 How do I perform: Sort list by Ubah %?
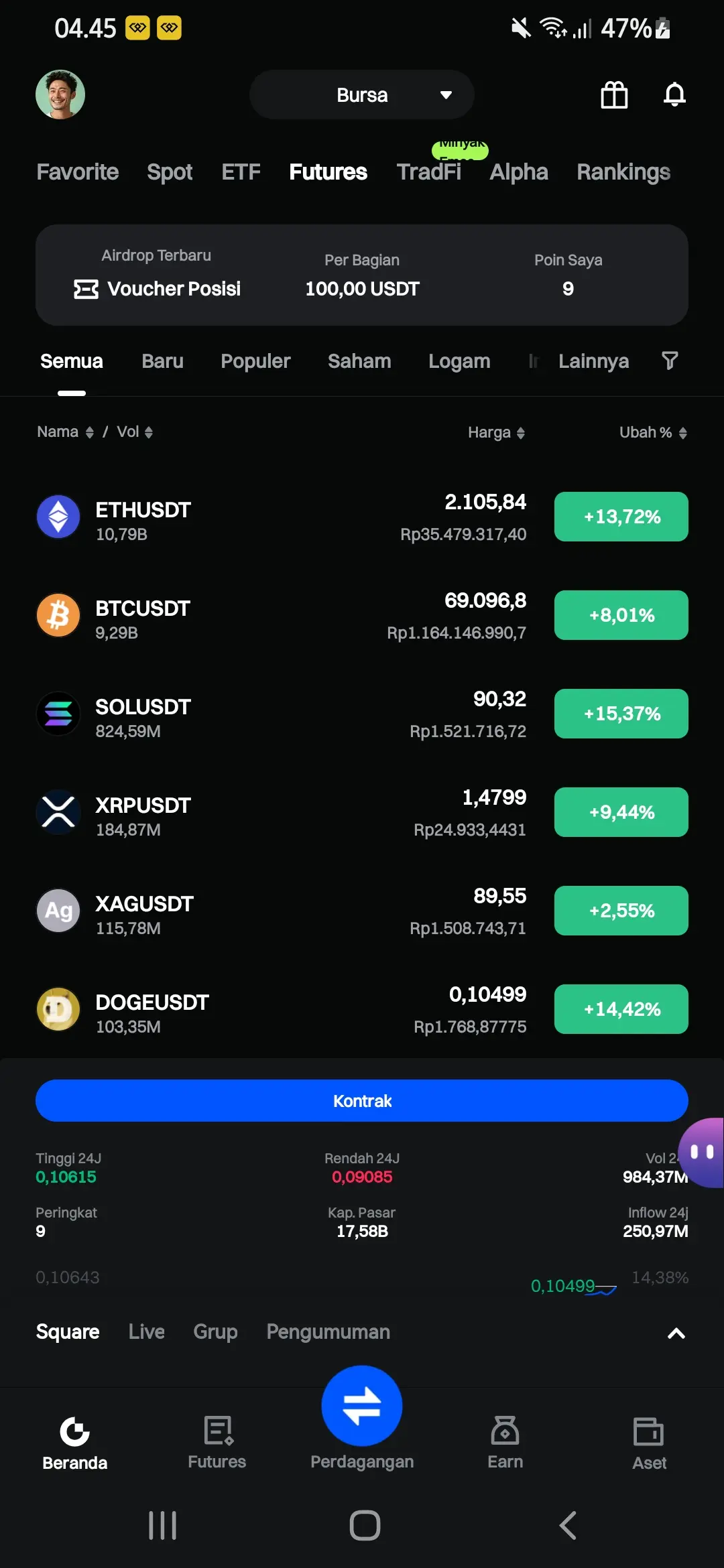point(653,432)
